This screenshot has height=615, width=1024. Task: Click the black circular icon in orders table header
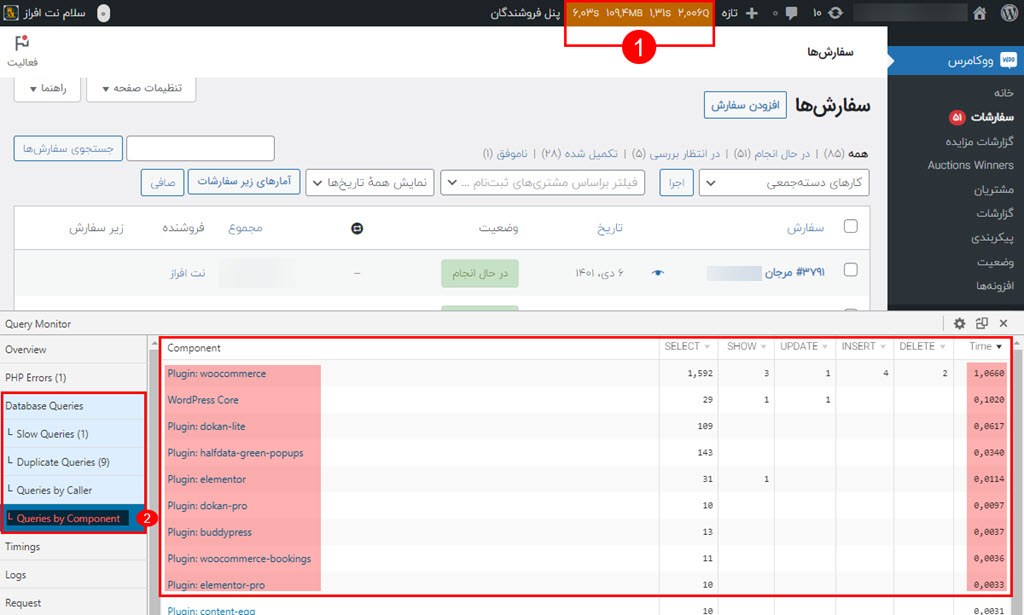(x=357, y=228)
